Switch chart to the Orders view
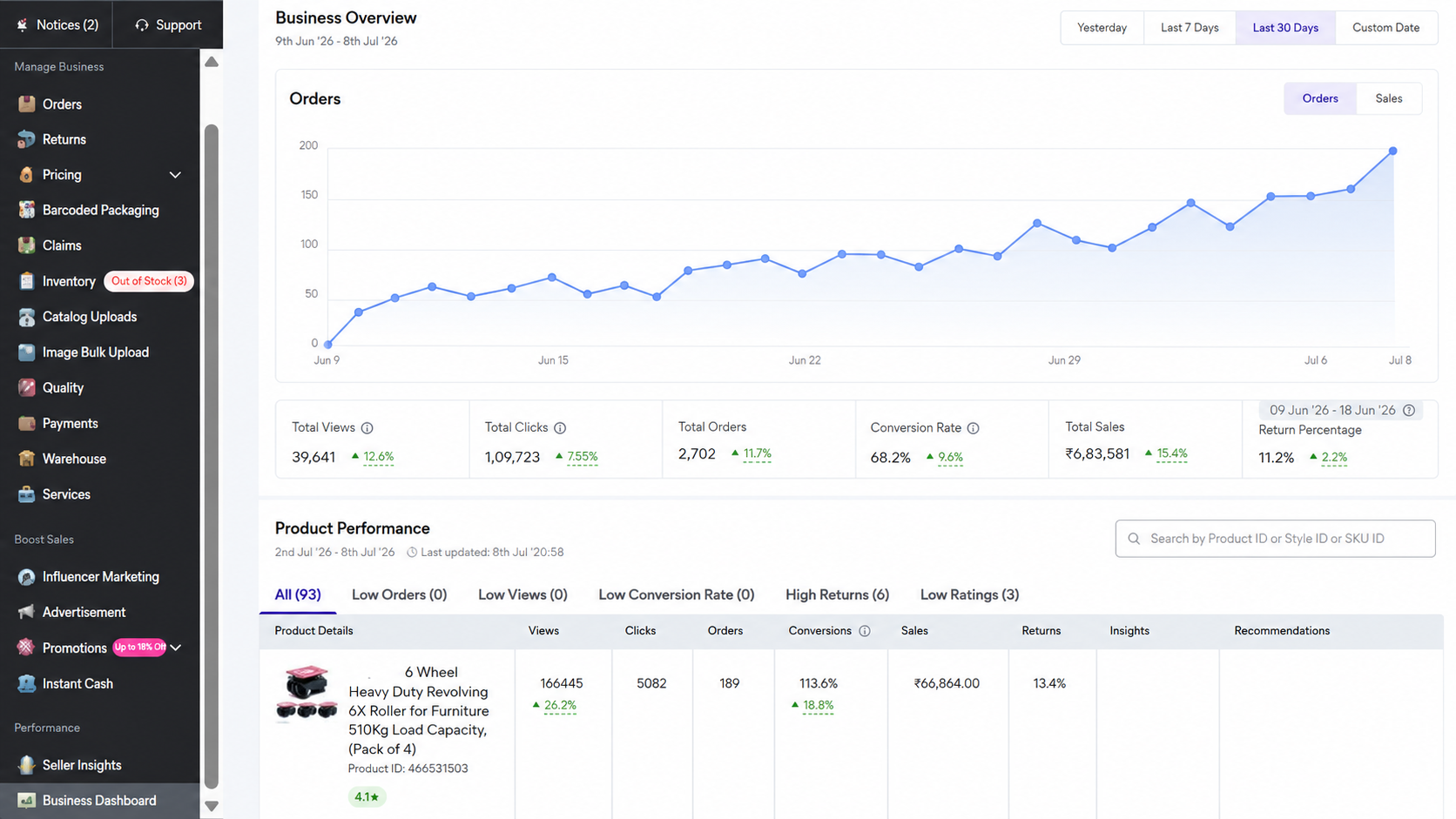This screenshot has width=1456, height=819. [1320, 98]
